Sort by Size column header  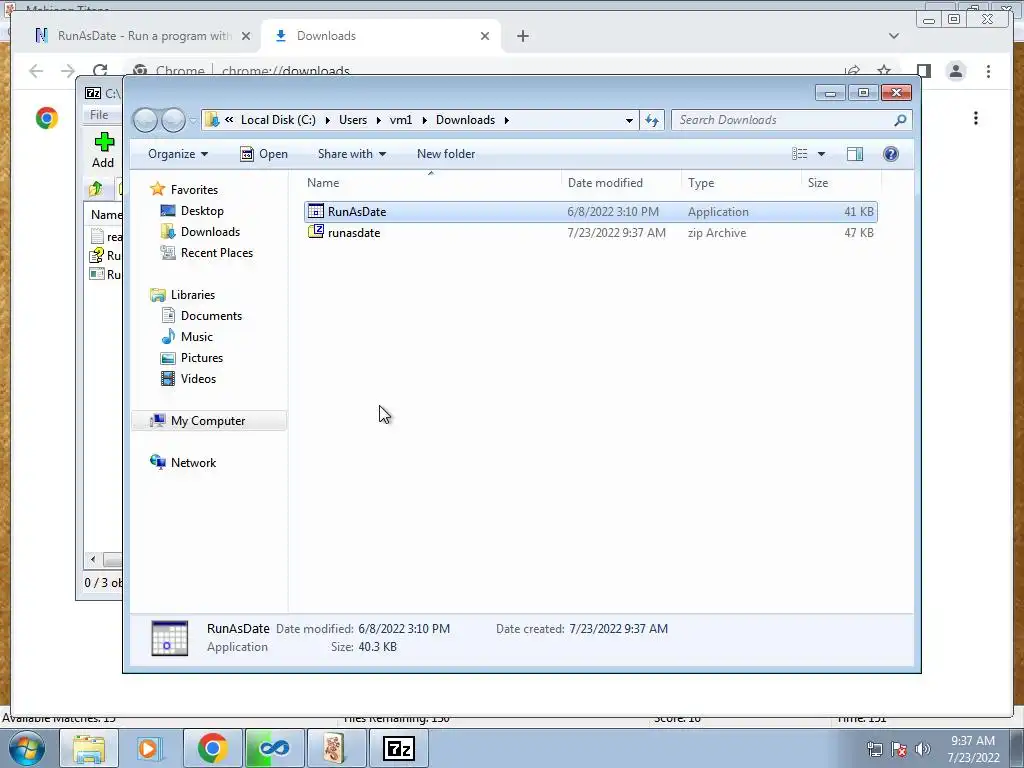[x=841, y=183]
